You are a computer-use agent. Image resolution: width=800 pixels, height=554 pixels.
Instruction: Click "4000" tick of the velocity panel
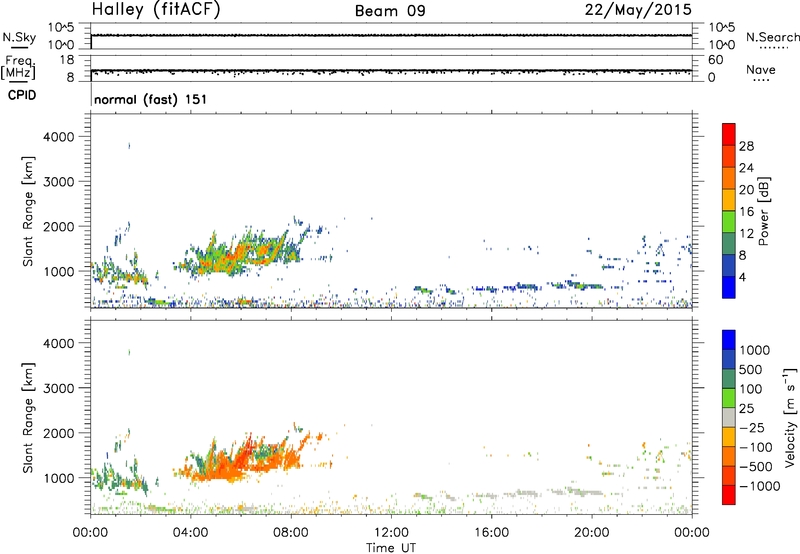click(59, 343)
